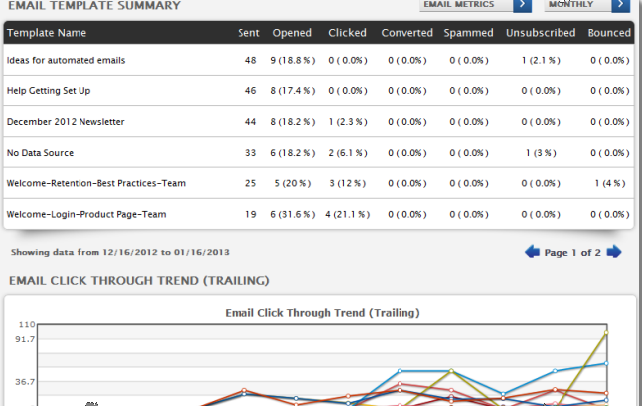
Task: Open the Email Metrics dropdown arrow
Action: pyautogui.click(x=522, y=5)
